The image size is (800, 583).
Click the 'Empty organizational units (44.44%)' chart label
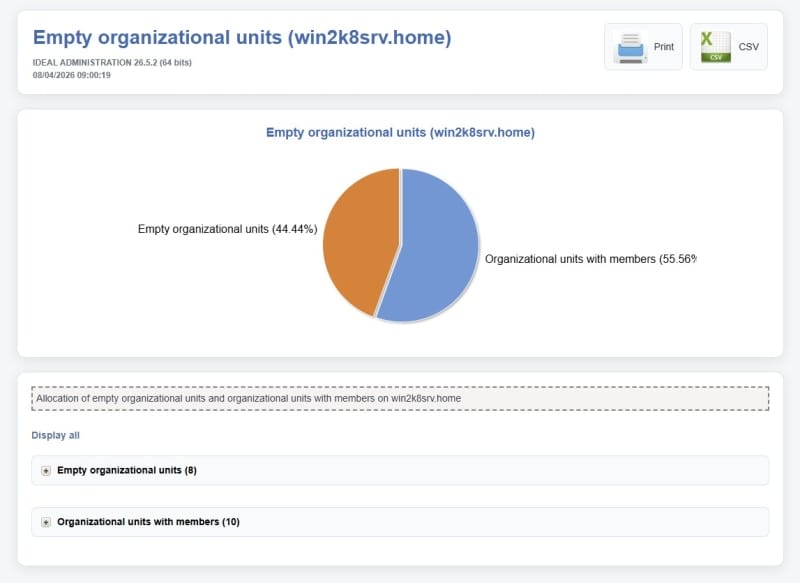point(227,229)
